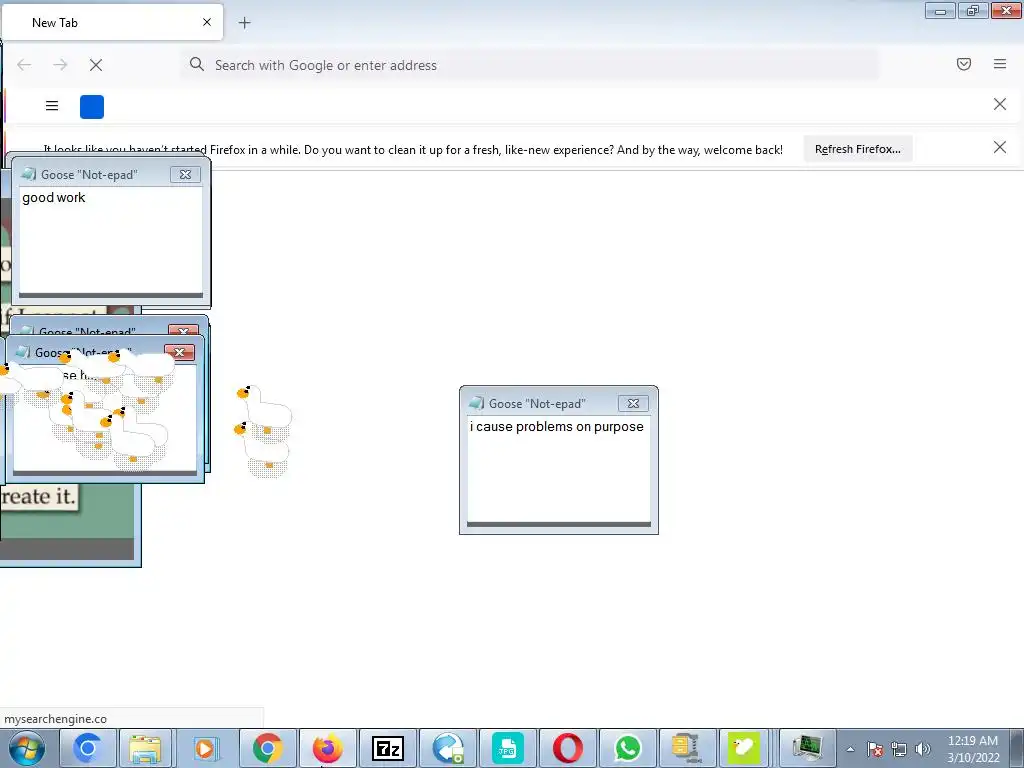Launch Opera browser from taskbar
This screenshot has height=768, width=1024.
pyautogui.click(x=568, y=748)
